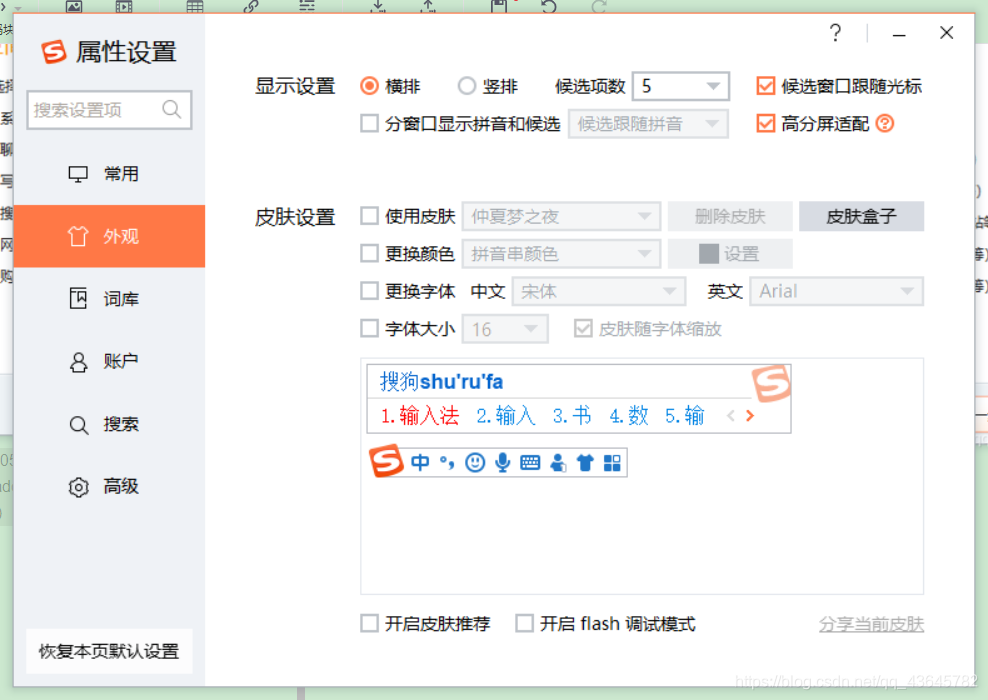Screen dimensions: 988x700
Task: Click the color 设置 button
Action: click(730, 254)
